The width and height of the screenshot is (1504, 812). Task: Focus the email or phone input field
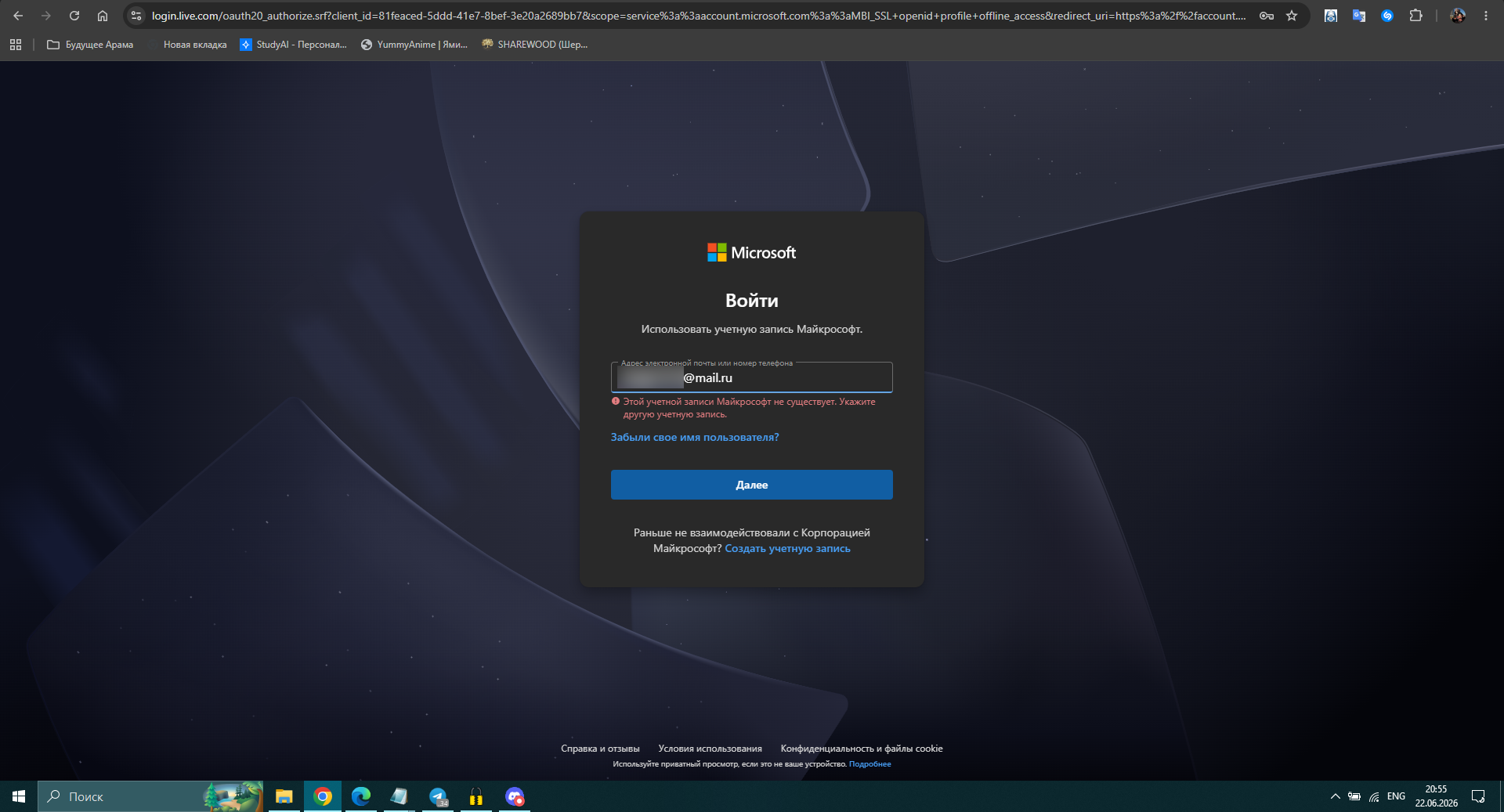point(752,377)
